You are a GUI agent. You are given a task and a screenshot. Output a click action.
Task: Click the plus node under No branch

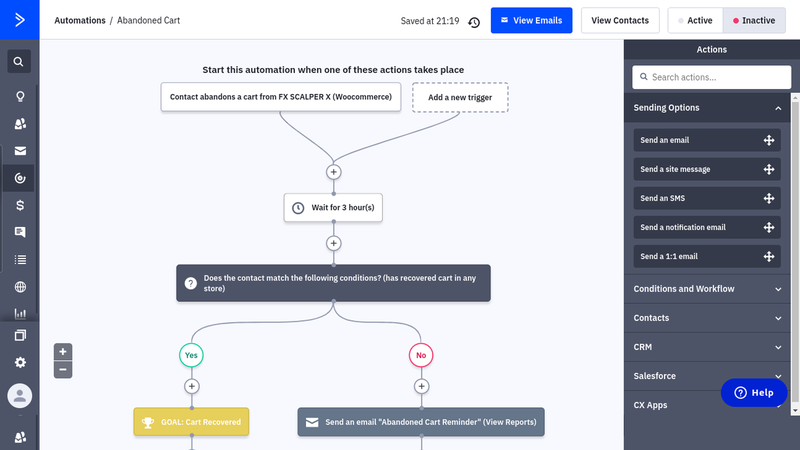(x=421, y=386)
